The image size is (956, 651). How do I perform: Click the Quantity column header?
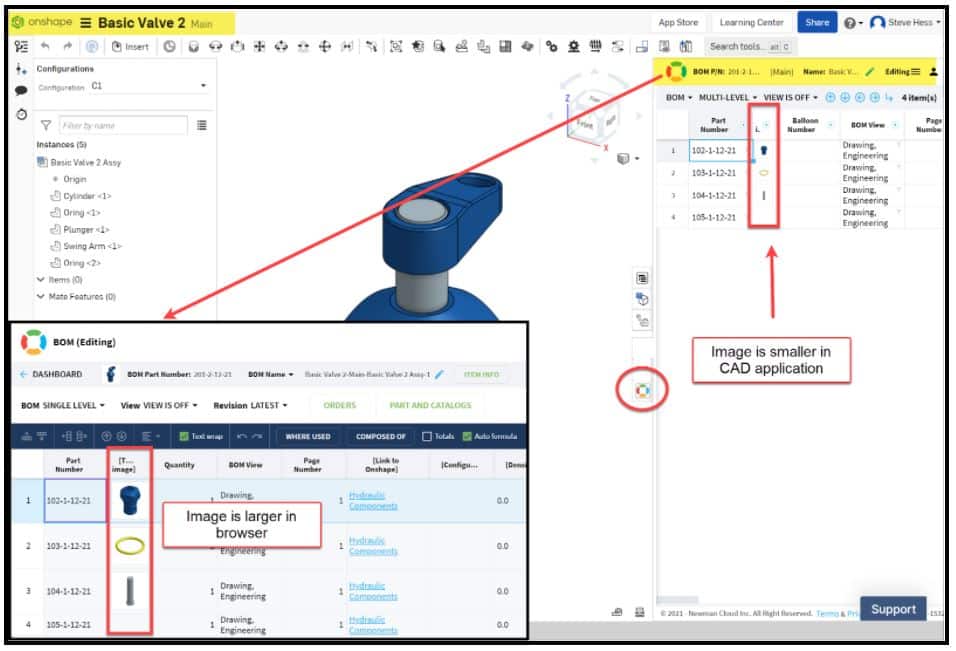179,465
